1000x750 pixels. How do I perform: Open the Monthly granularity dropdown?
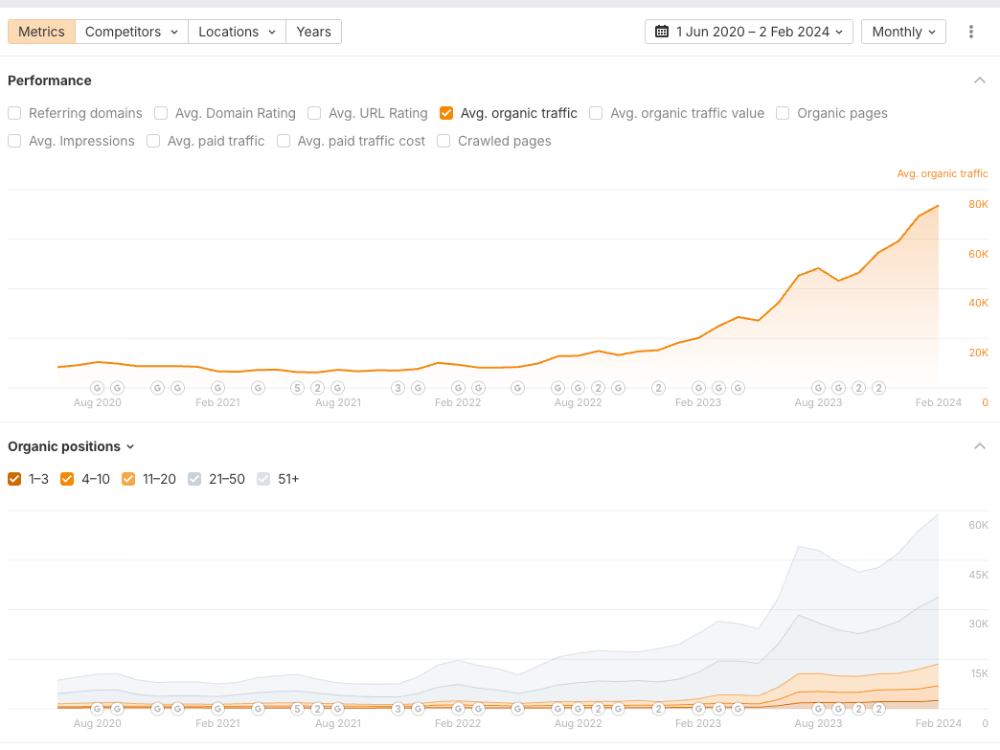tap(903, 31)
